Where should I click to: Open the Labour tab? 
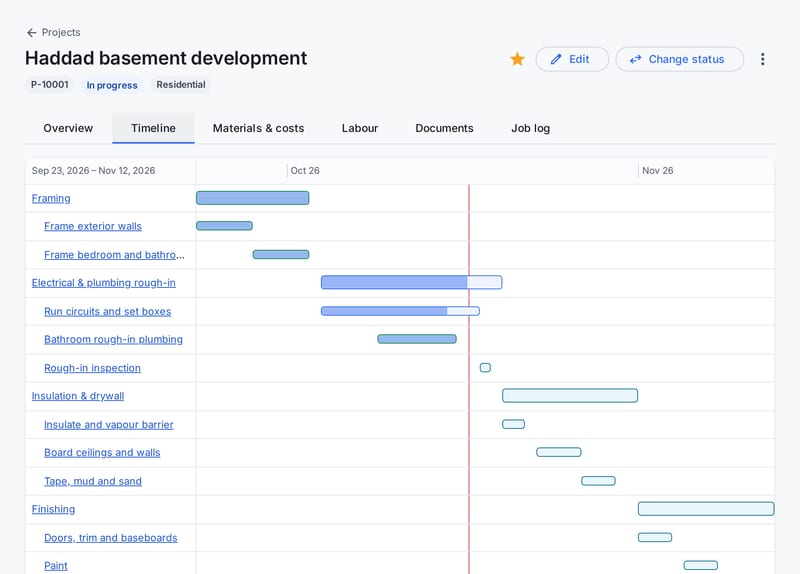point(360,128)
